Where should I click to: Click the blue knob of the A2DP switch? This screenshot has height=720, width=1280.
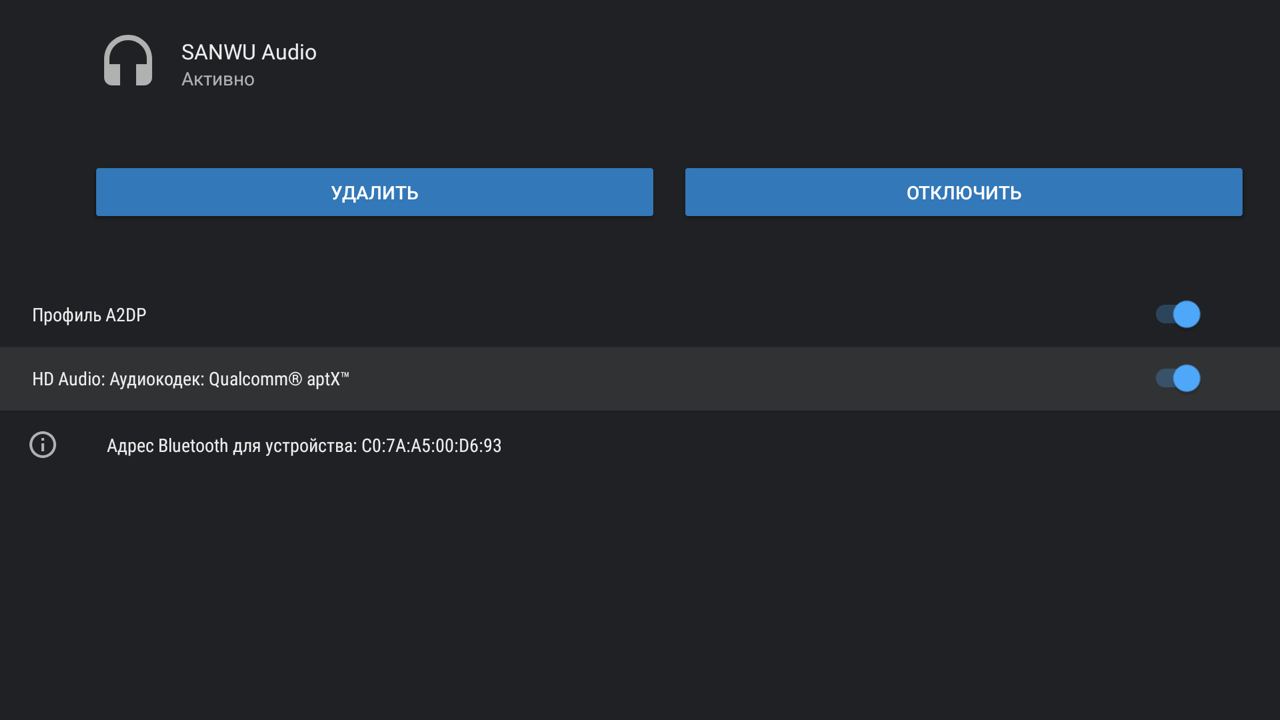(x=1187, y=314)
